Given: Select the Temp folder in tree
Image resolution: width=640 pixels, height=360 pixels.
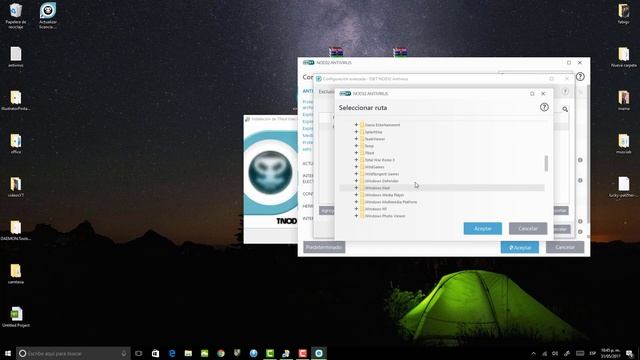Looking at the screenshot, I should 369,146.
